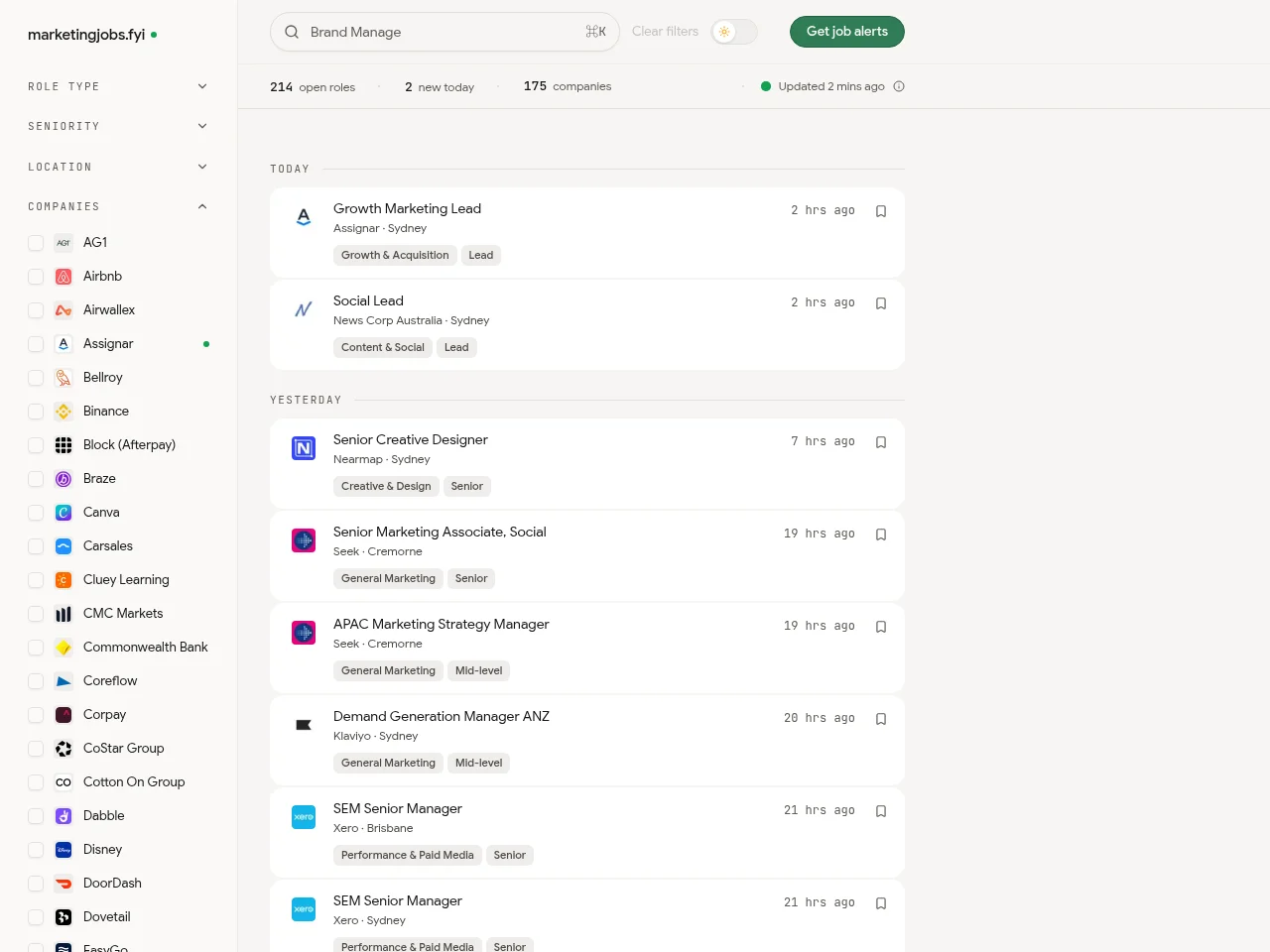Expand the Seniority filter section
This screenshot has width=1270, height=952.
pos(118,126)
